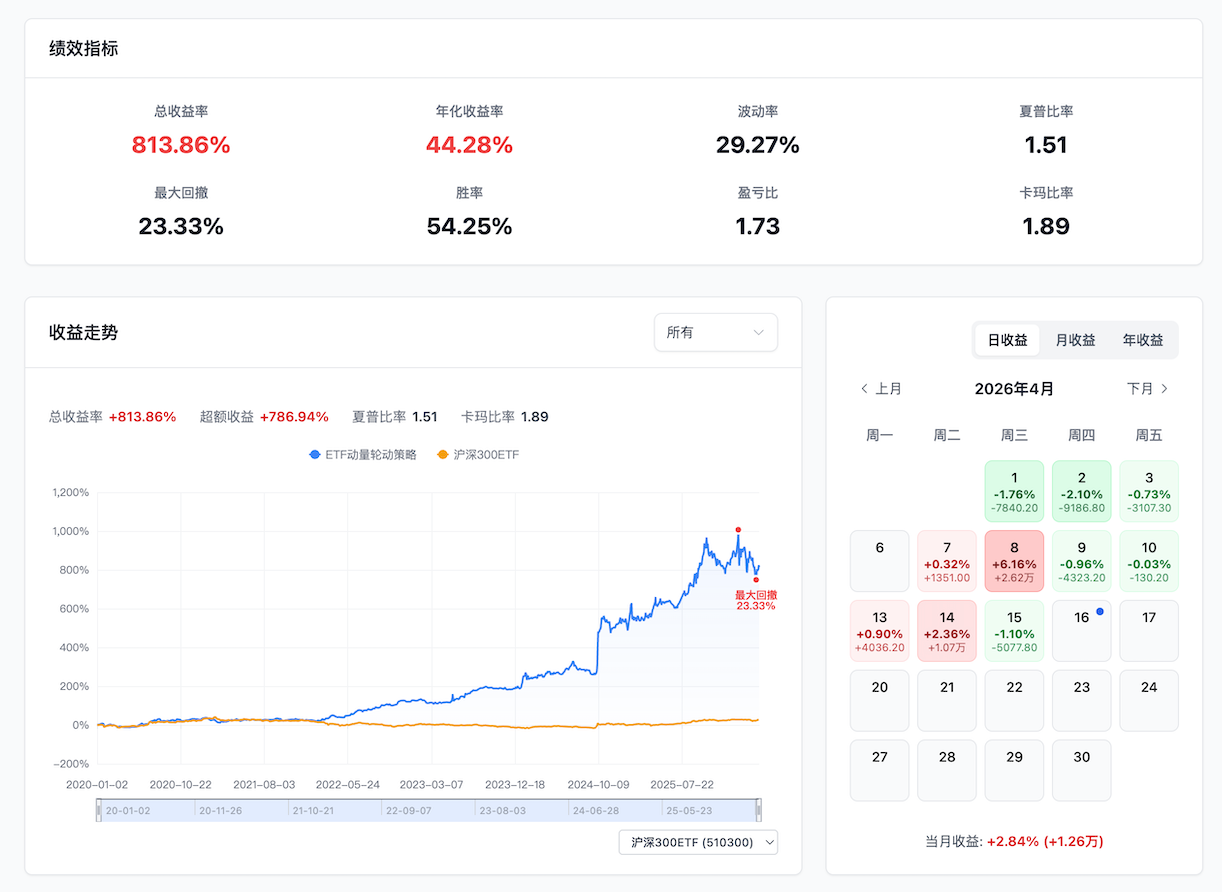Toggle the 沪深300ETF legend series
This screenshot has height=892, width=1222.
[478, 454]
